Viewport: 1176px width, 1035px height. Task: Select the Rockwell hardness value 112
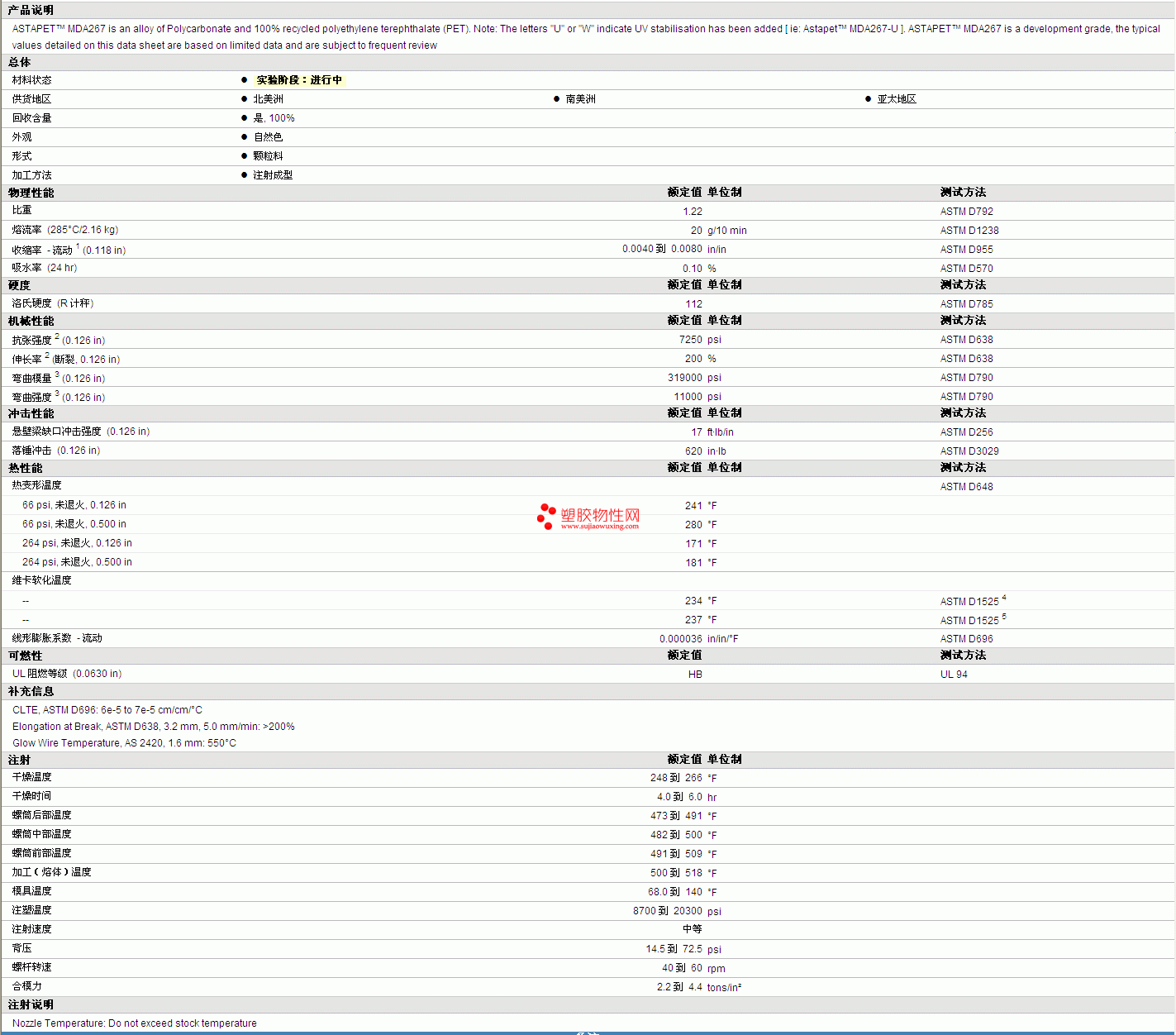(694, 304)
